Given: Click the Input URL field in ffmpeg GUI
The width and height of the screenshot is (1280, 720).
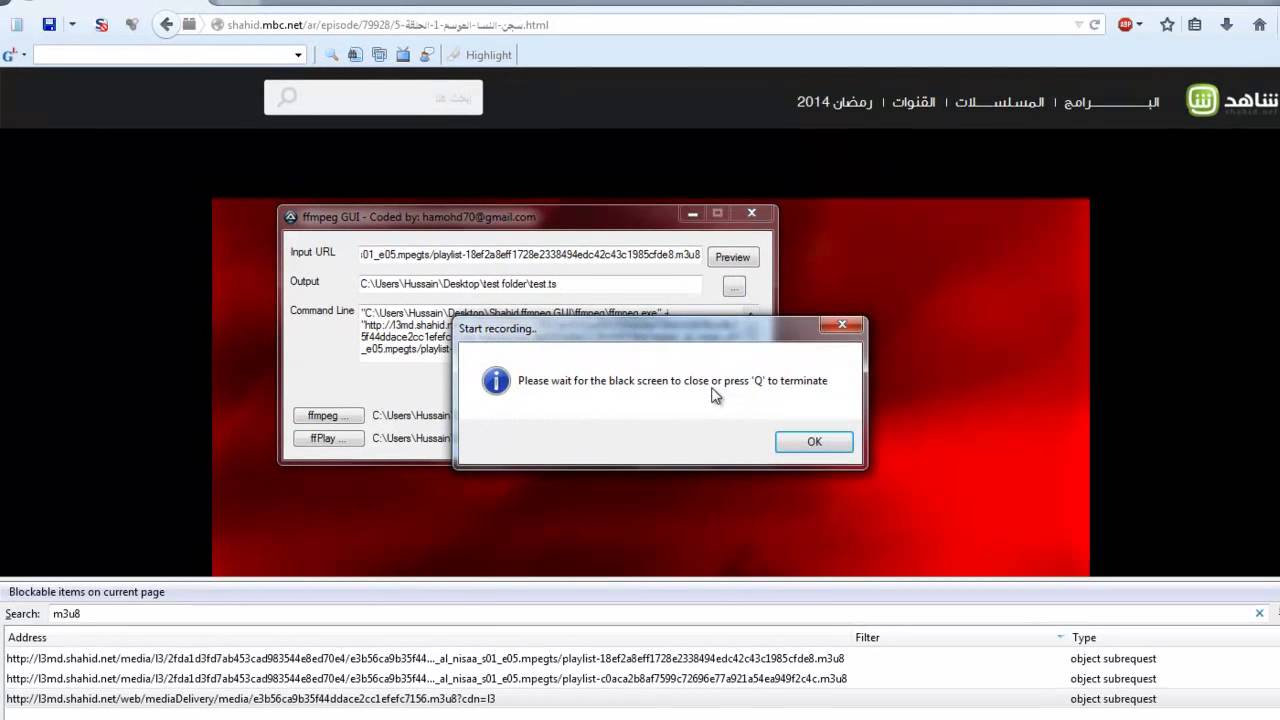Looking at the screenshot, I should (x=531, y=255).
